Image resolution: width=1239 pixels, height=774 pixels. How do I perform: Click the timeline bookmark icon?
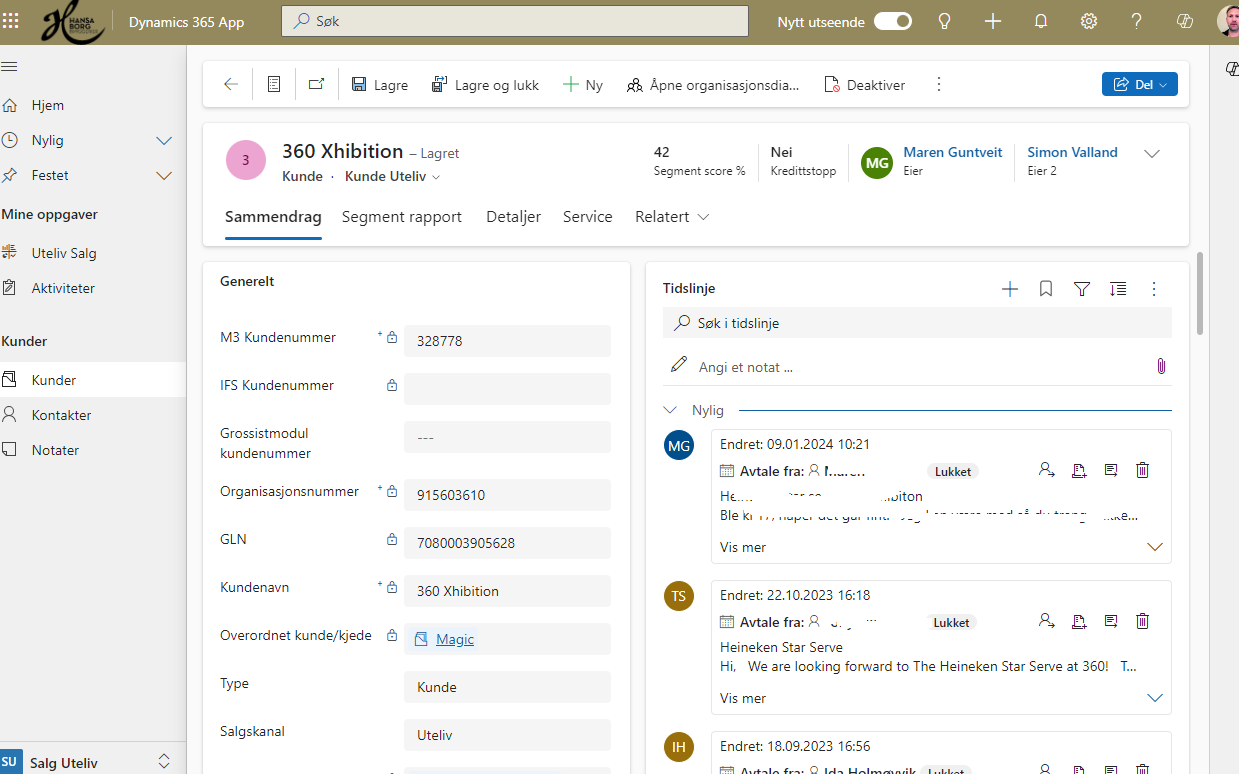click(1045, 289)
